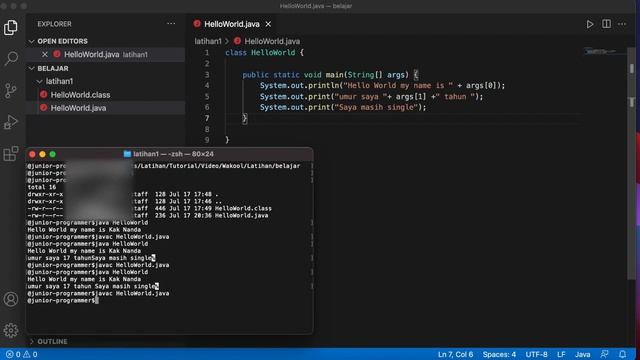Viewport: 640px width, 360px height.
Task: Show errors and warnings count in status bar
Action: tap(22, 354)
